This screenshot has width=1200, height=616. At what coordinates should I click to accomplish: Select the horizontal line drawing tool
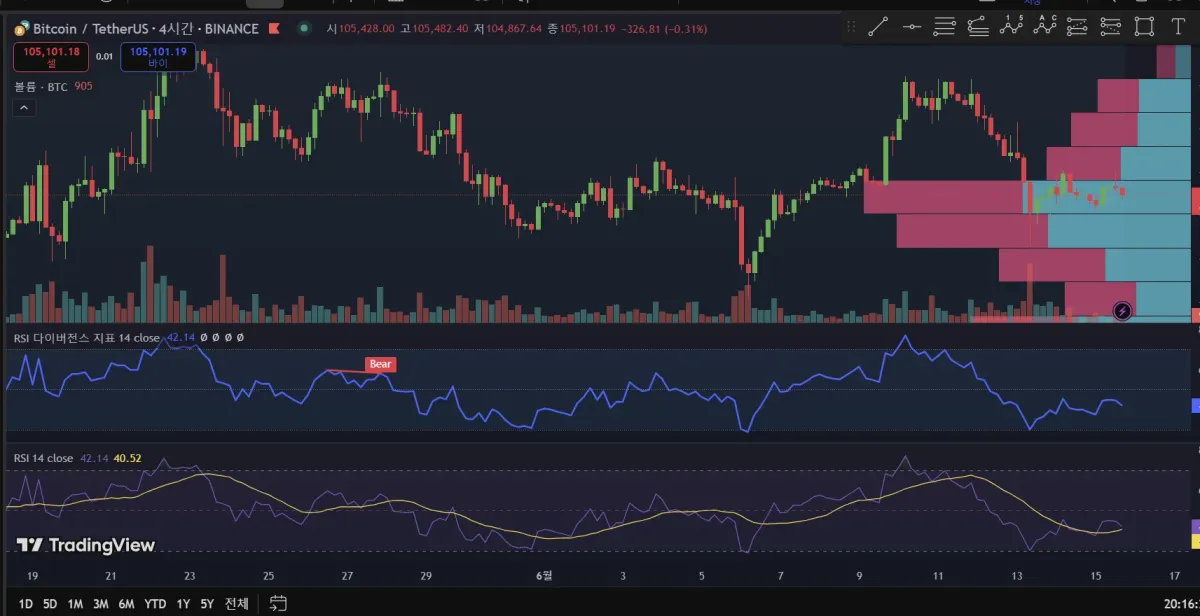point(911,27)
